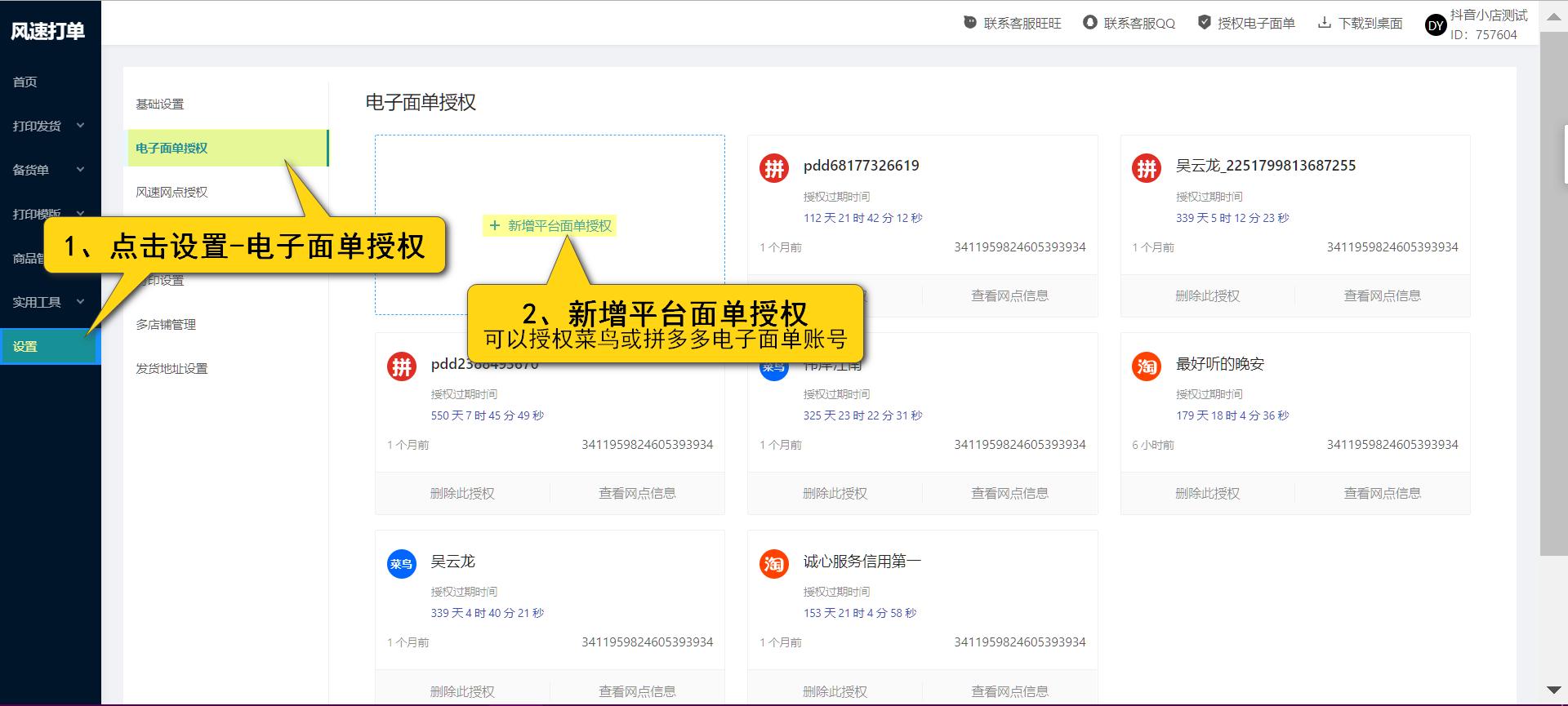Click 新增平台面单授权 button

550,226
